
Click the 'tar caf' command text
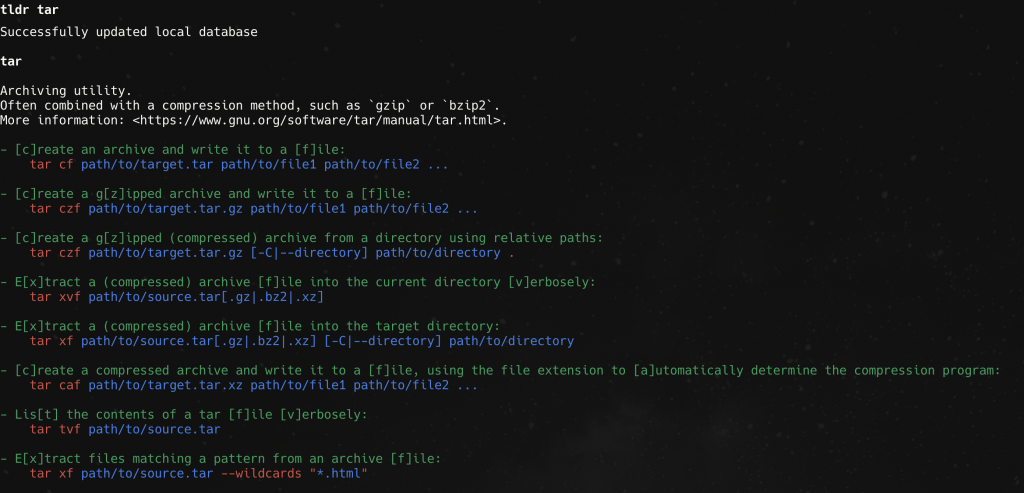click(56, 385)
